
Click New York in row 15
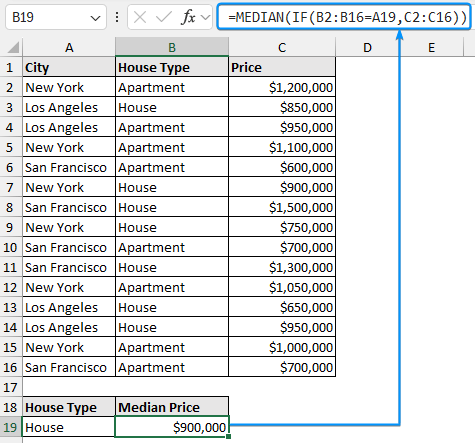(x=69, y=347)
